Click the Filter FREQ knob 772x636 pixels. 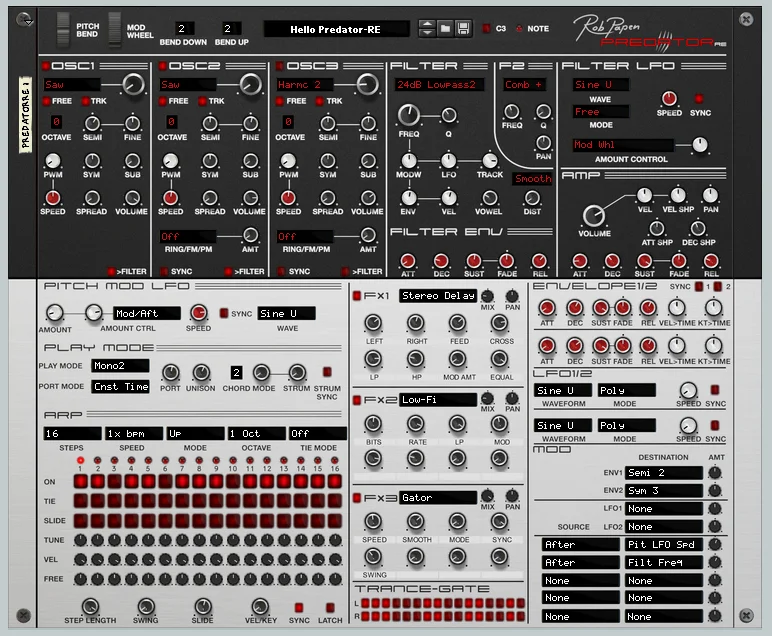409,115
